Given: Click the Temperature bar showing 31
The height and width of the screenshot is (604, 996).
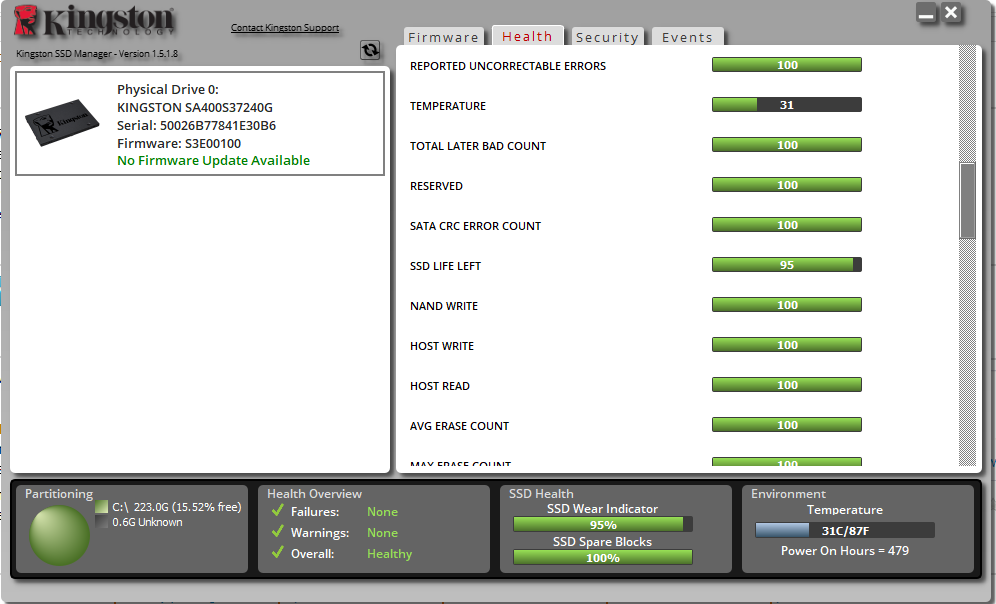Looking at the screenshot, I should [786, 105].
